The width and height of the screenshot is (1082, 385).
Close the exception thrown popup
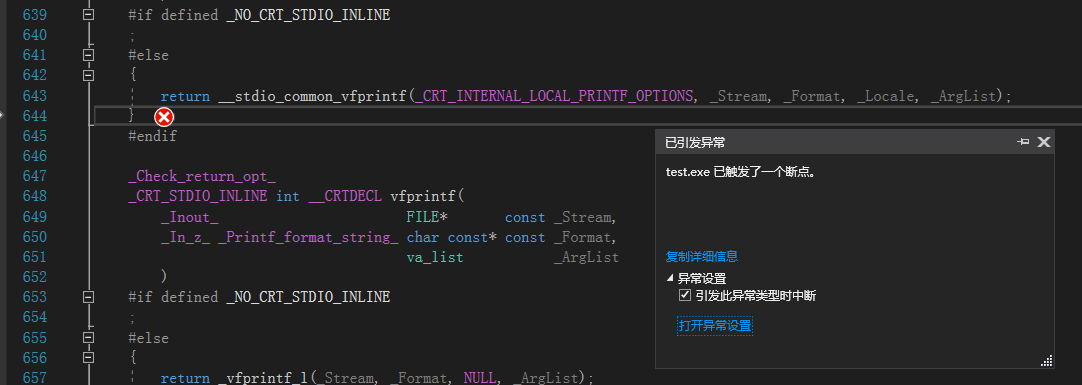(x=1044, y=142)
